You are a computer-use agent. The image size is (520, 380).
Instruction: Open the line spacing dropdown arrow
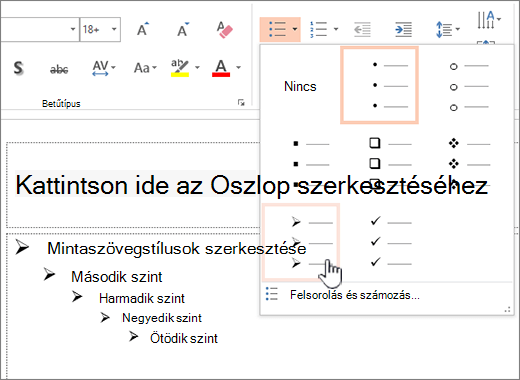click(x=458, y=29)
